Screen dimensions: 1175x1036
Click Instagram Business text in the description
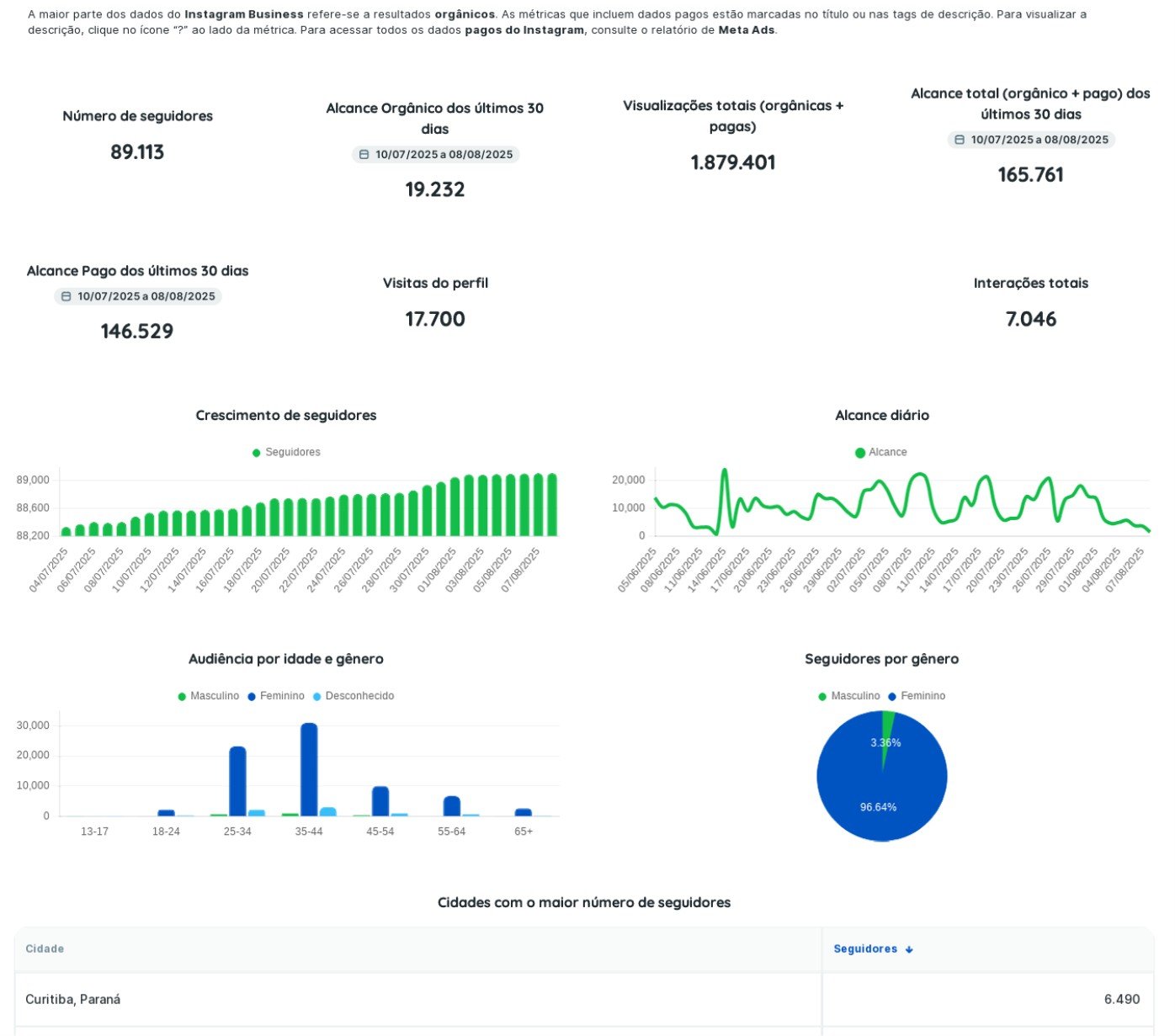tap(244, 14)
